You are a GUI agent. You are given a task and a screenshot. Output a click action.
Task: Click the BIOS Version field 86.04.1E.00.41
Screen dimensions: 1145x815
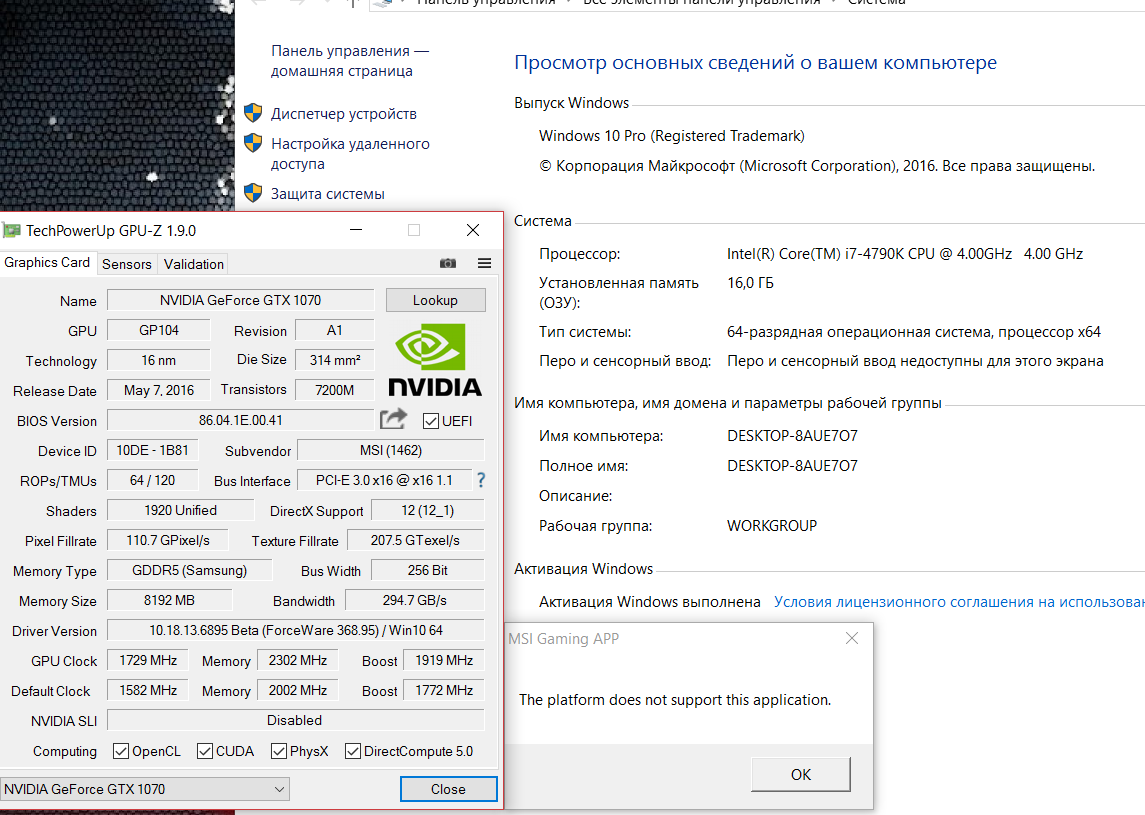click(x=240, y=420)
